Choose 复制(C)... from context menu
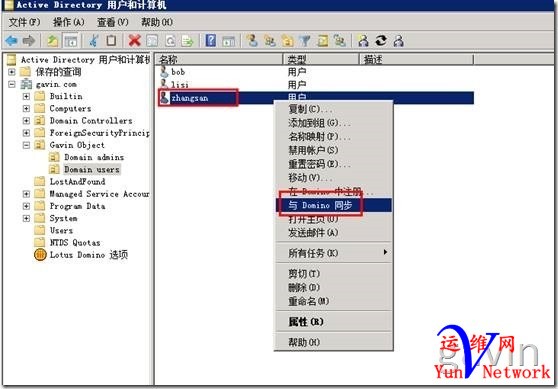The width and height of the screenshot is (558, 389). (x=334, y=109)
